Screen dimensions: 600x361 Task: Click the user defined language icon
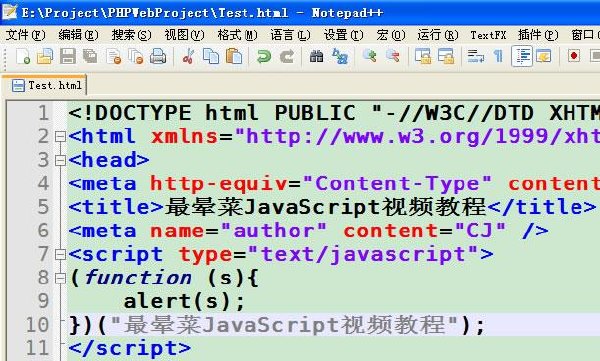click(544, 56)
